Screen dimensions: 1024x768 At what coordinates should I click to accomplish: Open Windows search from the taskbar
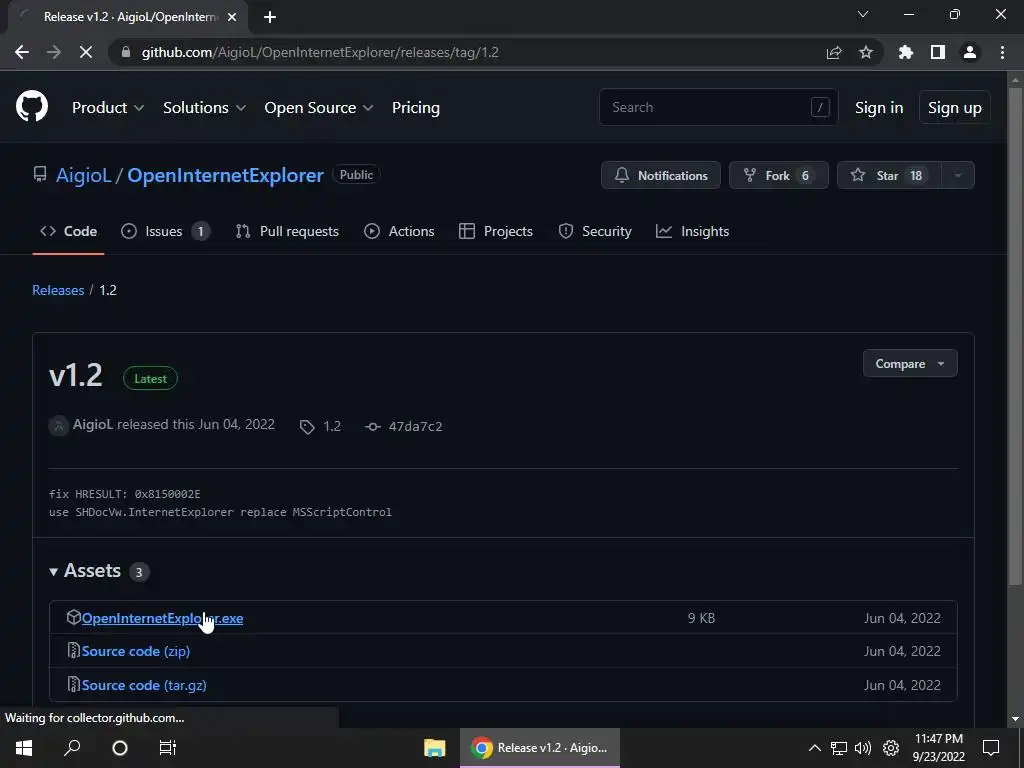point(72,748)
